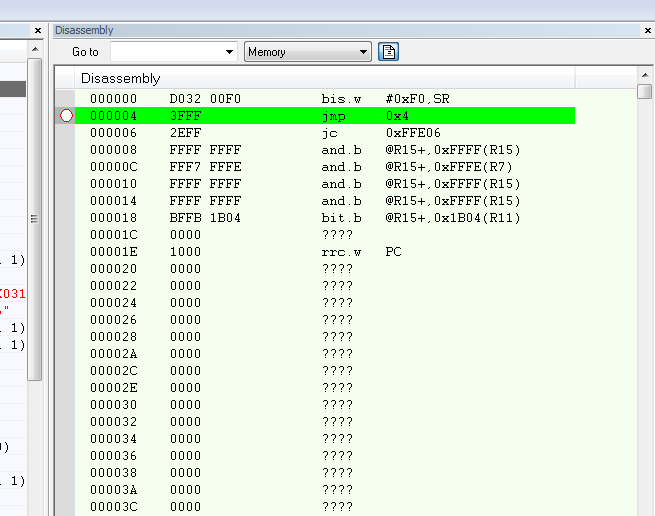Select row at address 000026
Viewport: 655px width, 516px height.
[325, 320]
